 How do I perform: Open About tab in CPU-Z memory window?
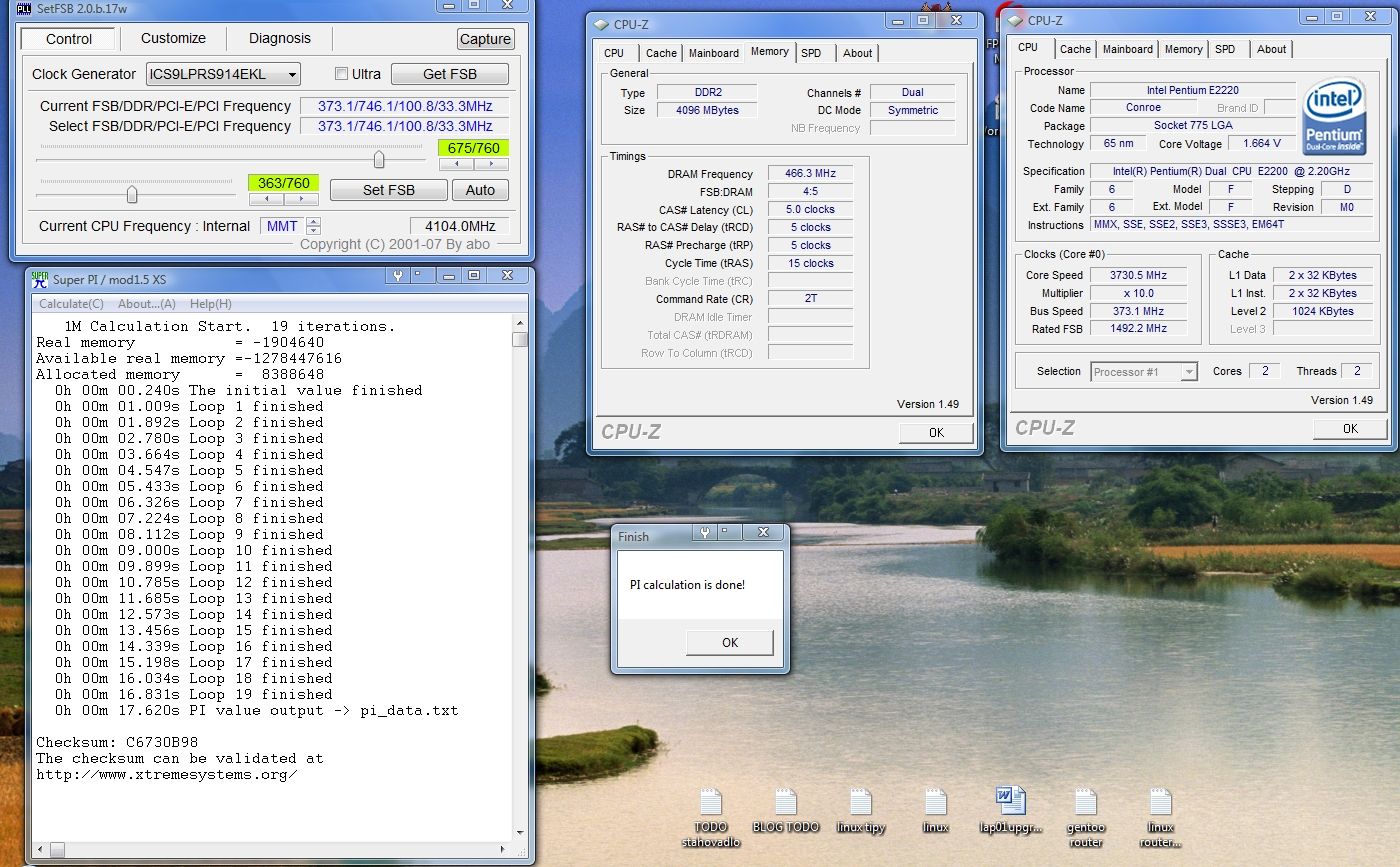(857, 53)
